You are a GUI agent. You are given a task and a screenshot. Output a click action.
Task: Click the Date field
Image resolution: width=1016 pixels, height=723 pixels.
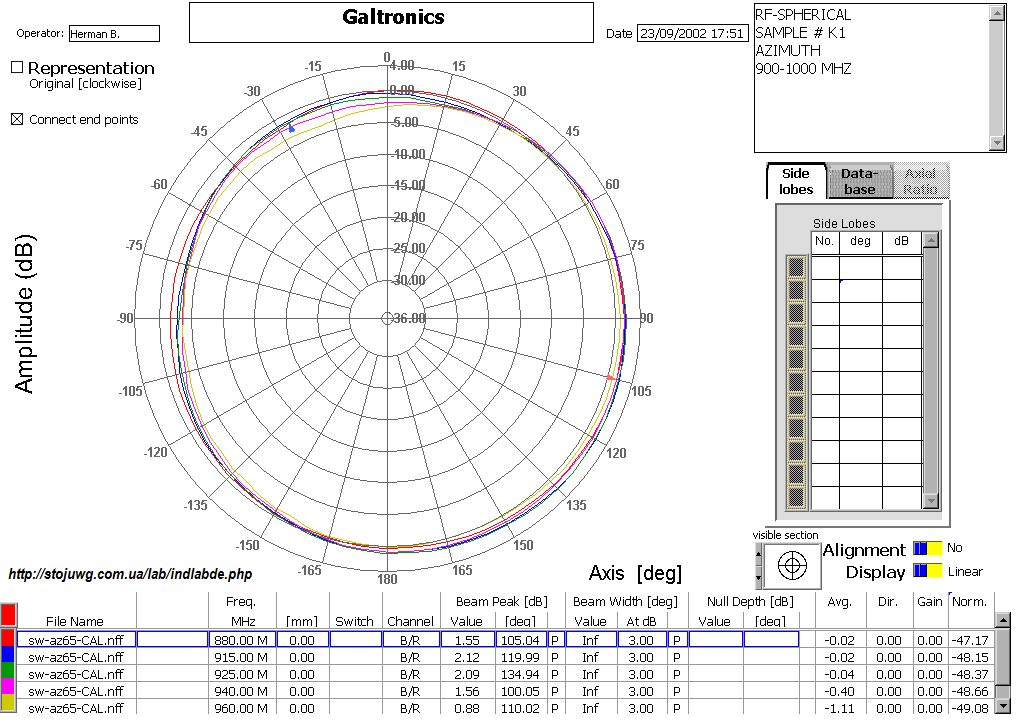pos(693,33)
